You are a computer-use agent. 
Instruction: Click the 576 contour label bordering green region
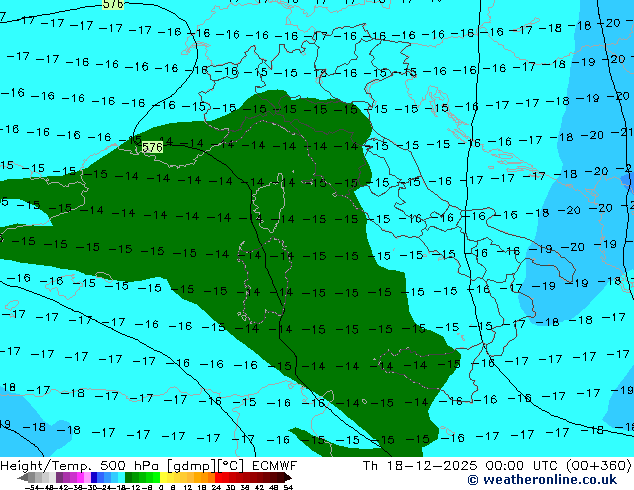point(152,147)
